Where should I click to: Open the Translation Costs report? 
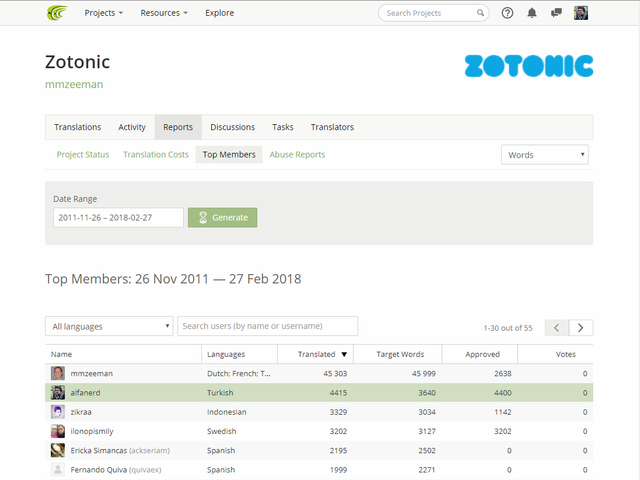[x=156, y=155]
